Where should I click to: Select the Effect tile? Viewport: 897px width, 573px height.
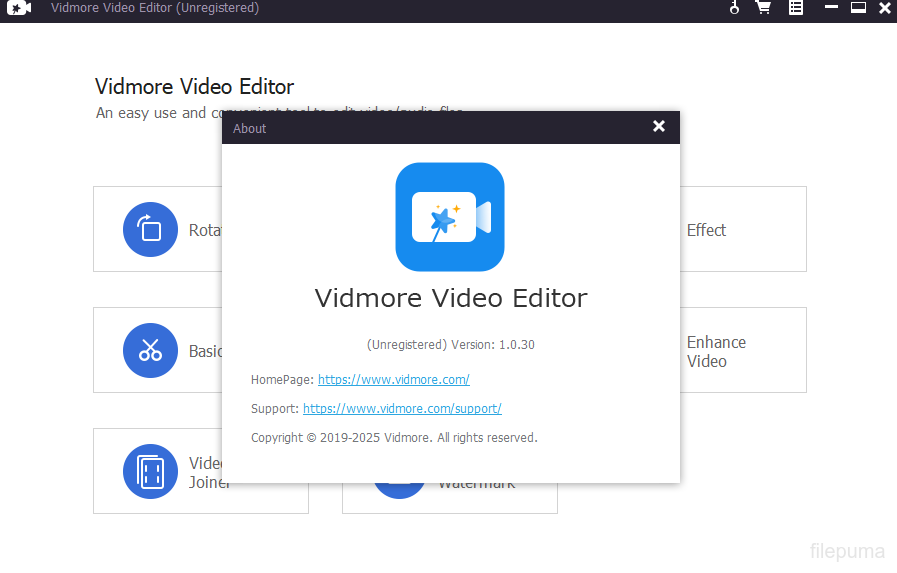743,230
